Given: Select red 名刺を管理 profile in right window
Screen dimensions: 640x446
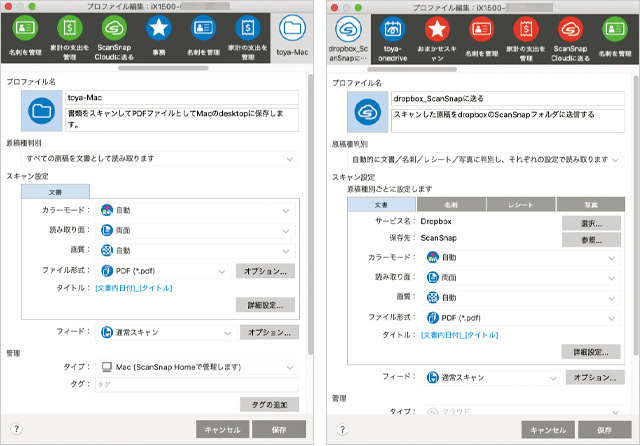Looking at the screenshot, I should pos(482,29).
